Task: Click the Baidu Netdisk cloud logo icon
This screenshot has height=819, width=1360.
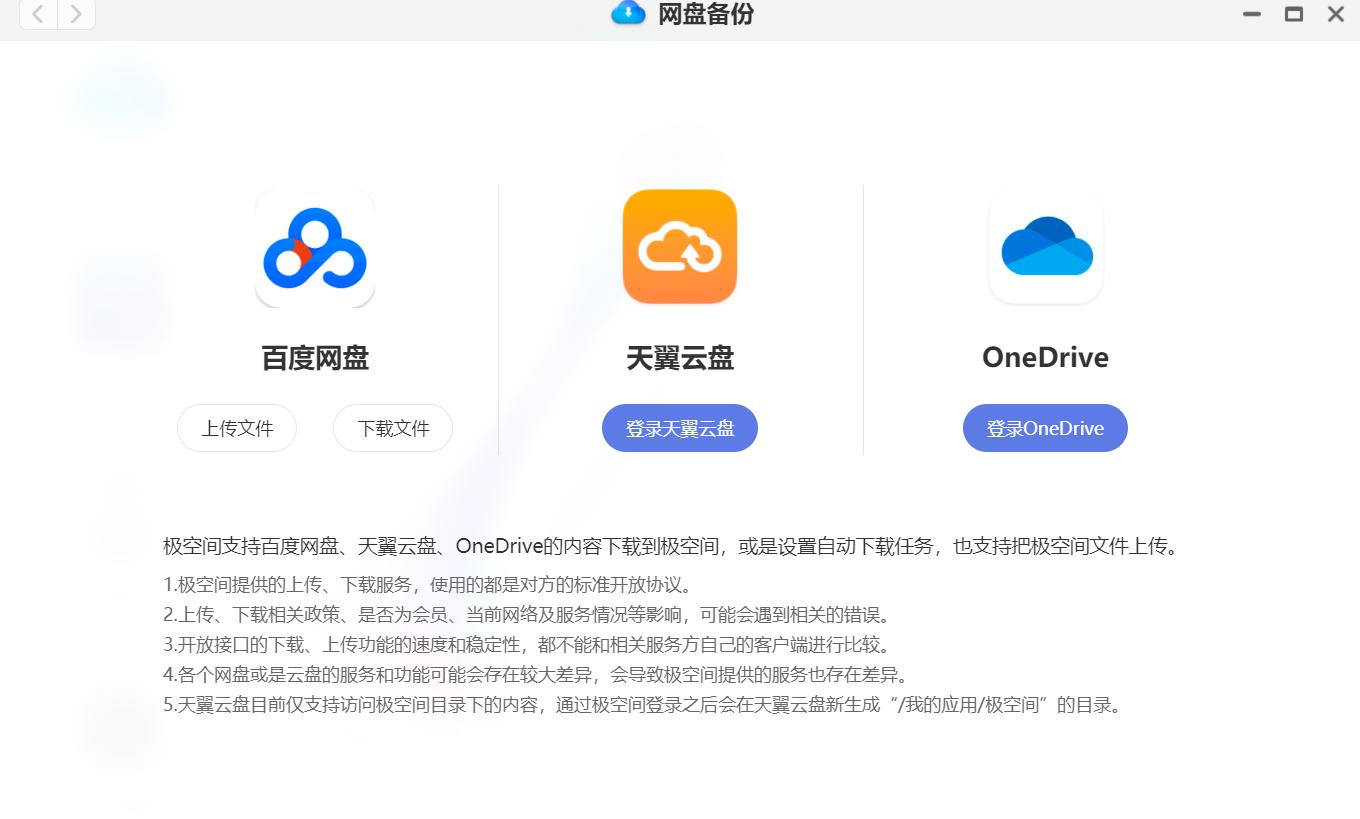Action: [315, 247]
